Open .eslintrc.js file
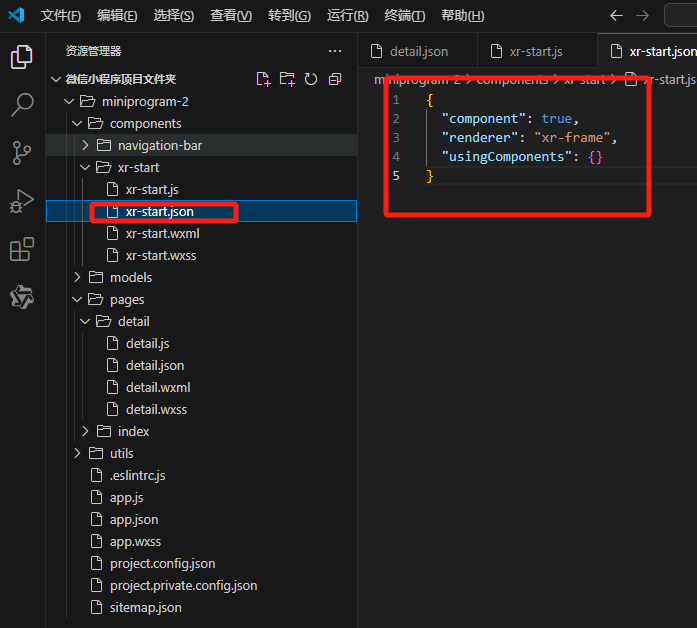This screenshot has height=628, width=697. (201, 476)
